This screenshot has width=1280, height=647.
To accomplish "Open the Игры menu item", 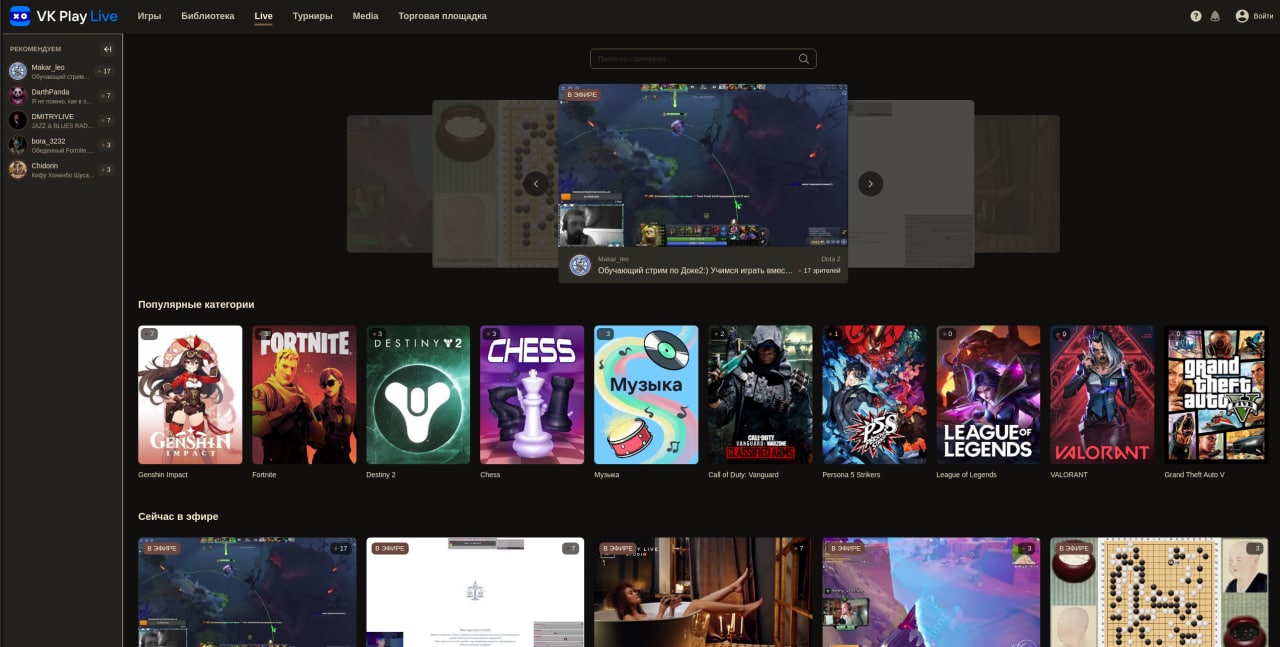I will (x=149, y=16).
